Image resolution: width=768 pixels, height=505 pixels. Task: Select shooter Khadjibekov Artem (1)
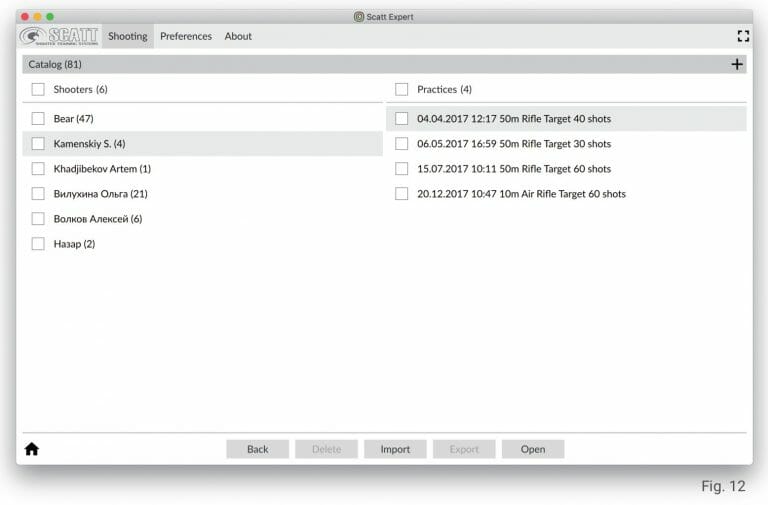[102, 169]
